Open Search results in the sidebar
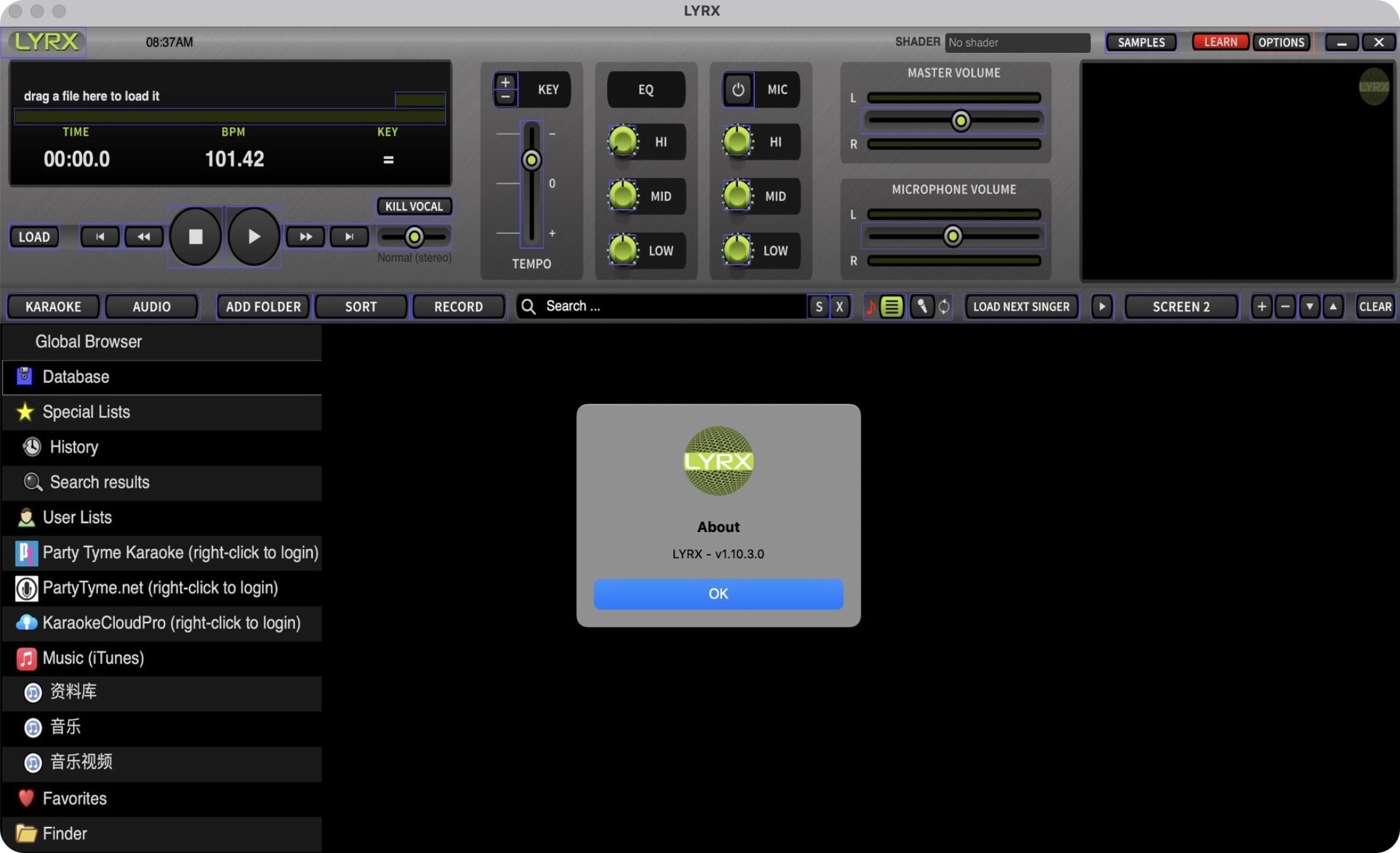Image resolution: width=1400 pixels, height=853 pixels. tap(99, 482)
